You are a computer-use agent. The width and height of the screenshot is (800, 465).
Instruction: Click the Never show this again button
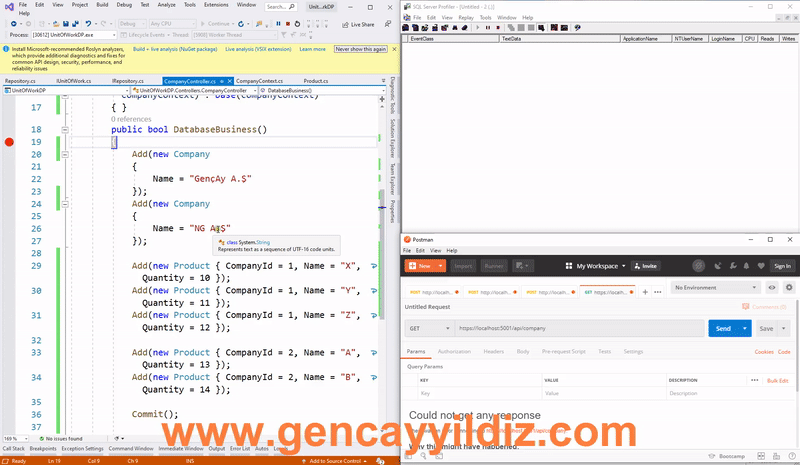(x=360, y=48)
